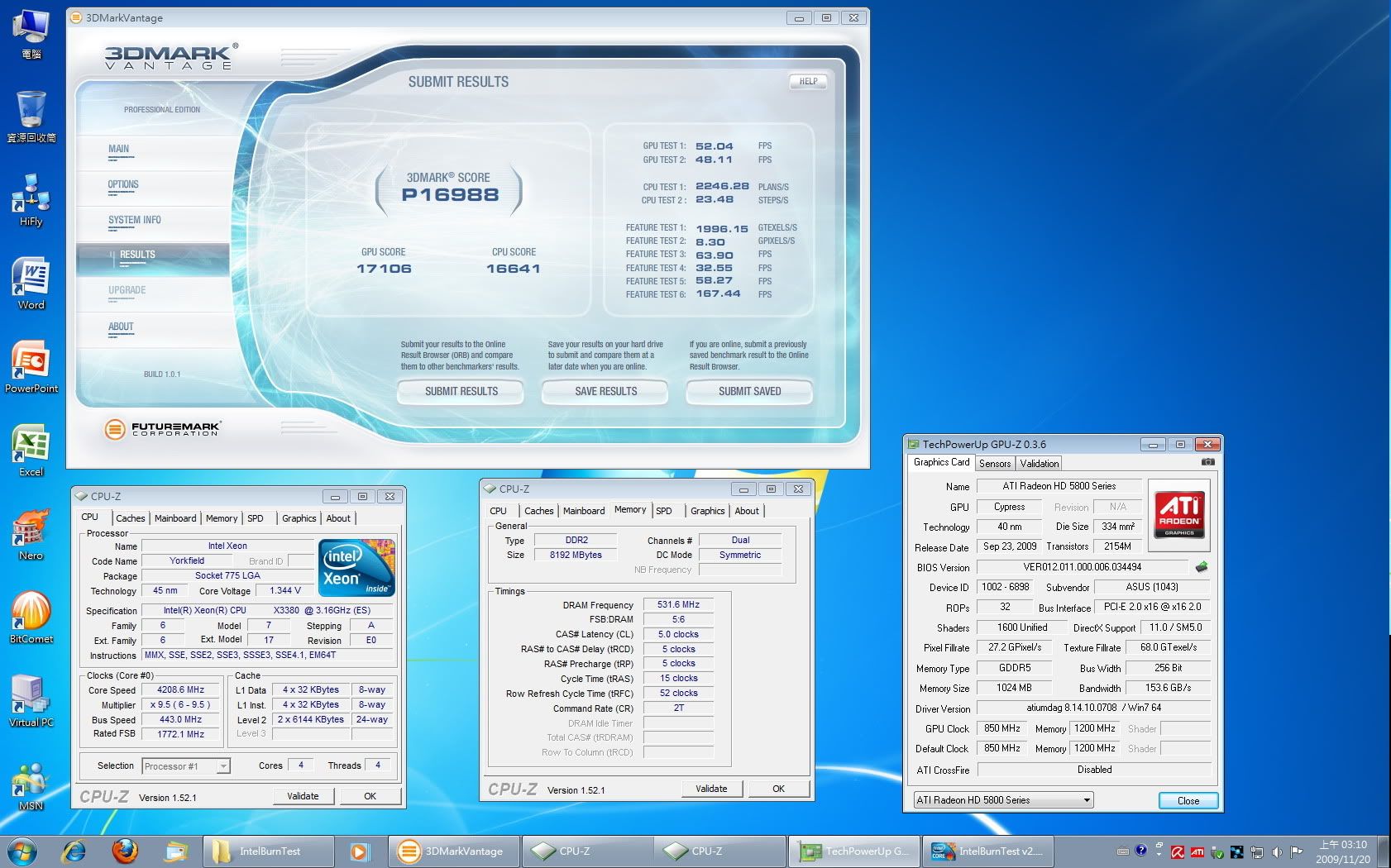The width and height of the screenshot is (1391, 868).
Task: Open the HiFly desktop shortcut
Action: pos(31,200)
